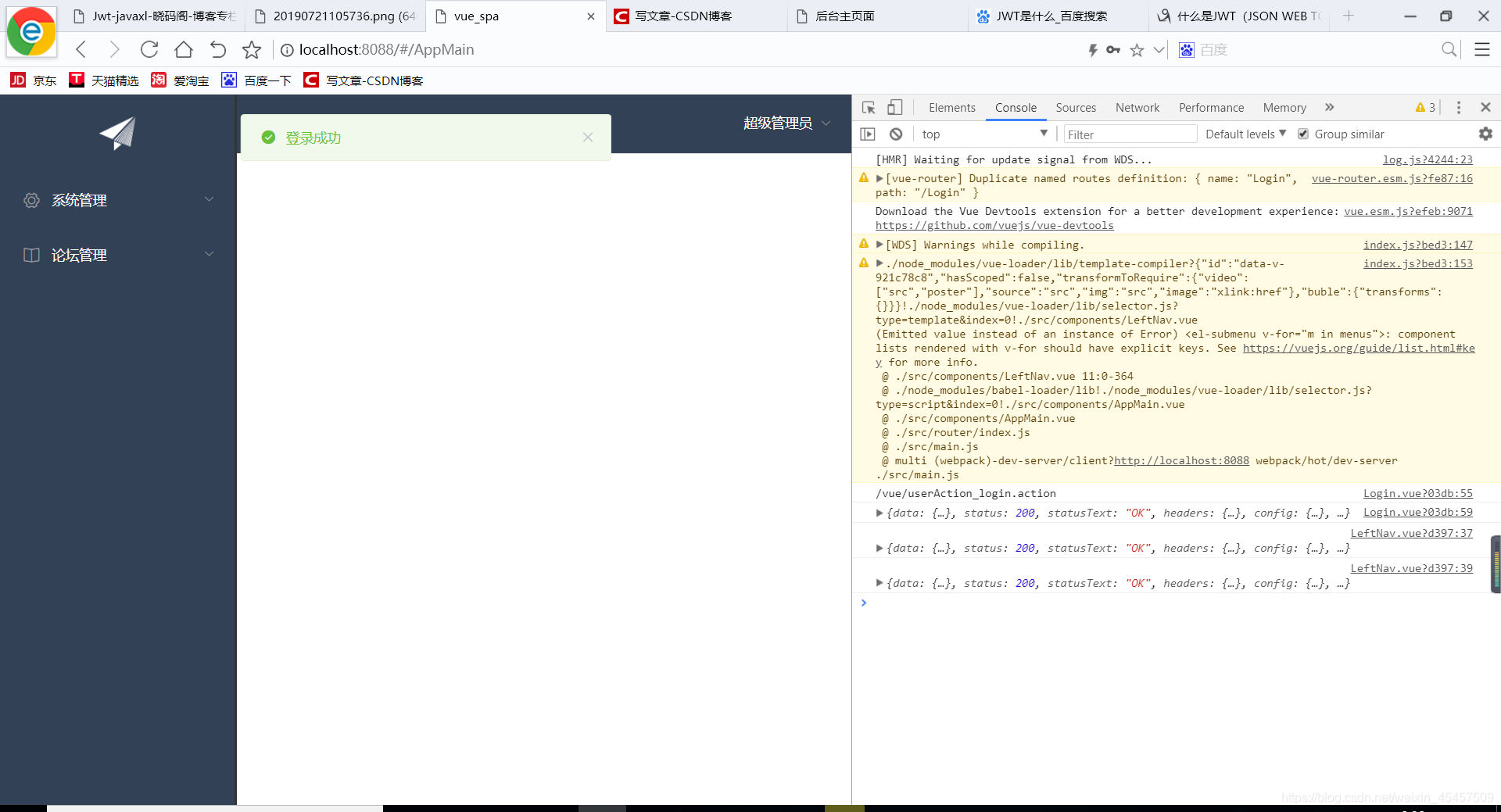Open the top context dropdown
The width and height of the screenshot is (1501, 812).
[984, 134]
